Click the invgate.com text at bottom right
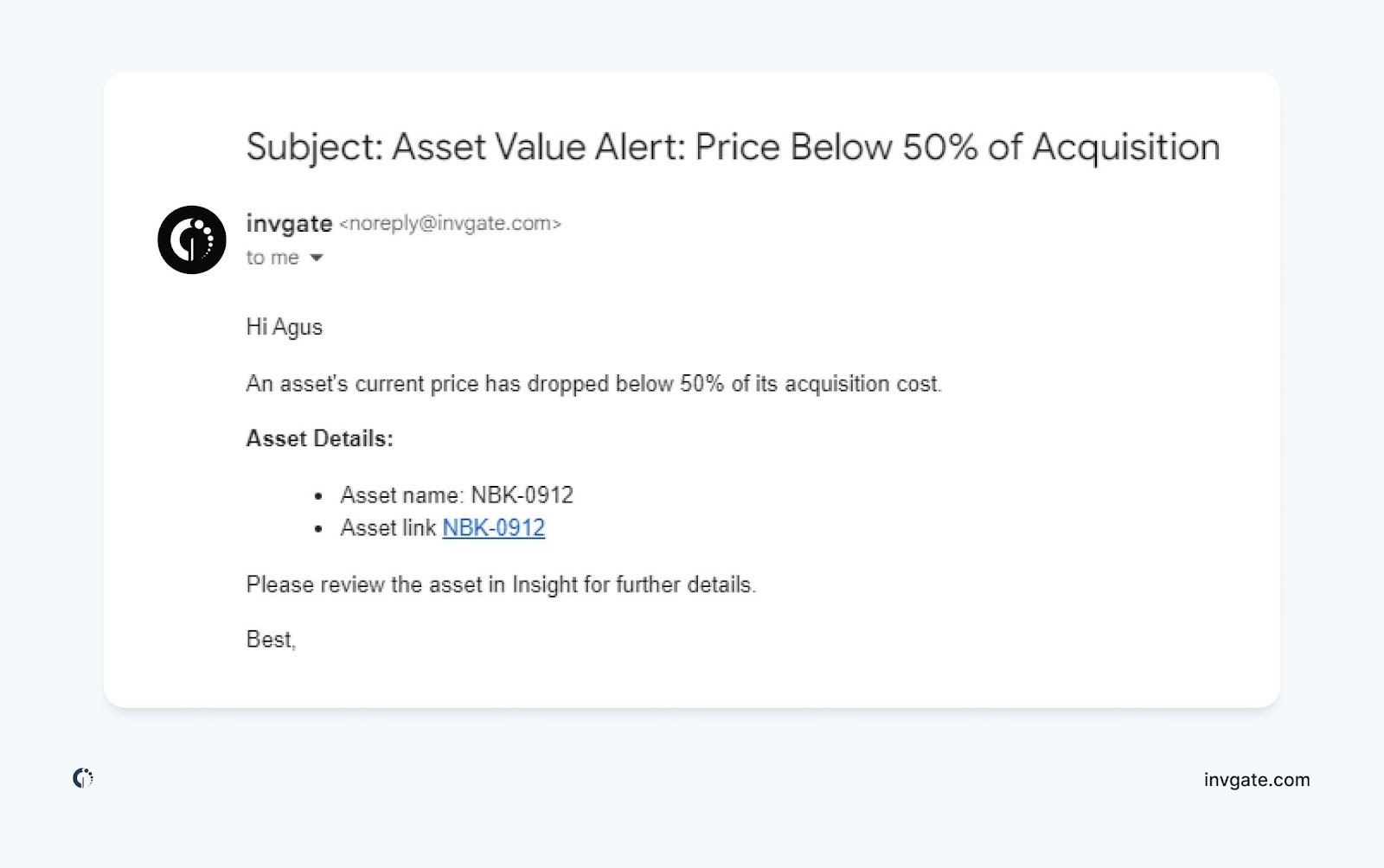The image size is (1384, 868). (x=1256, y=780)
